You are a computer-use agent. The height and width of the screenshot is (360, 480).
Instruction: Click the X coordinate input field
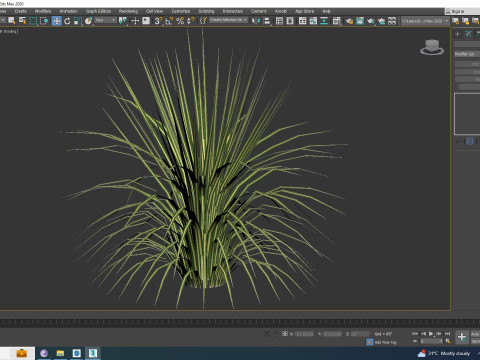(x=304, y=334)
